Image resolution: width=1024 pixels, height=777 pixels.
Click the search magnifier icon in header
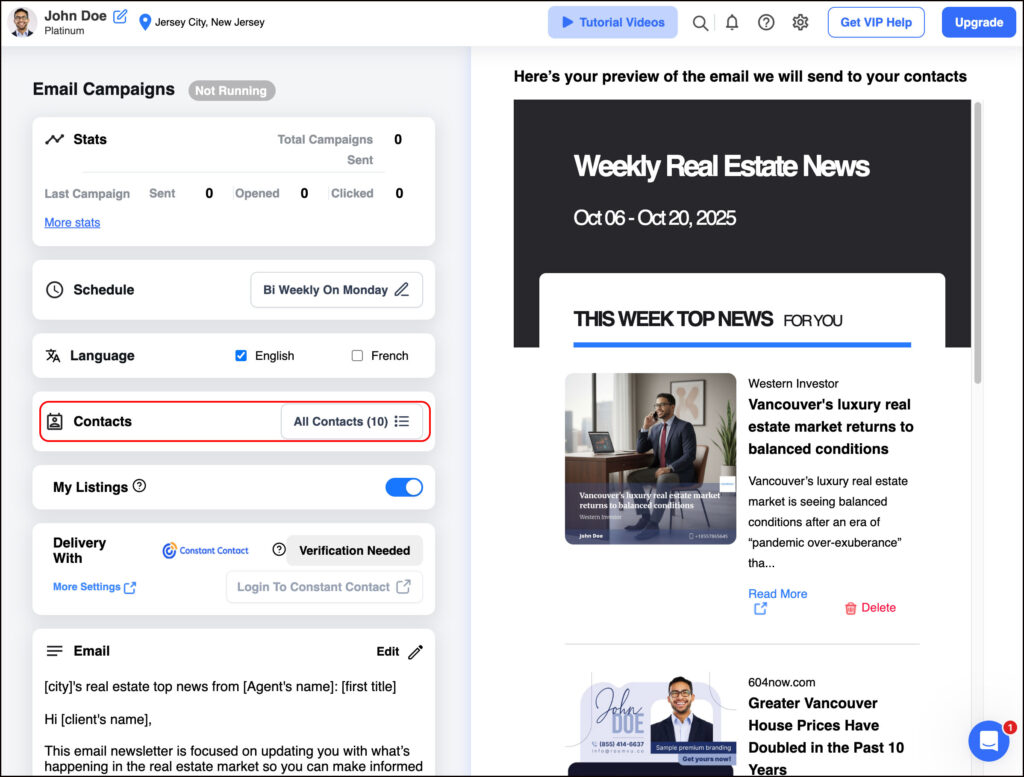coord(700,22)
